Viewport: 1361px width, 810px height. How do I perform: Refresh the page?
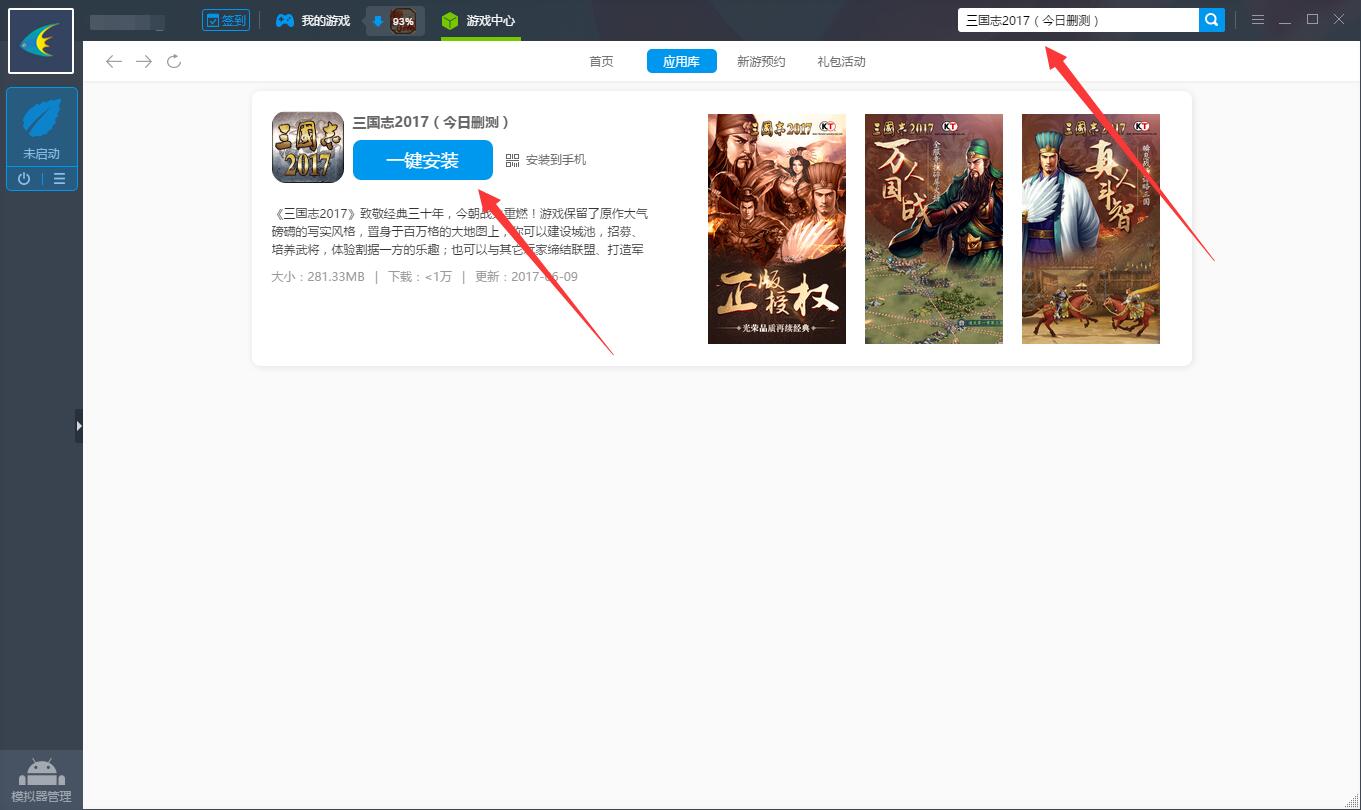174,62
